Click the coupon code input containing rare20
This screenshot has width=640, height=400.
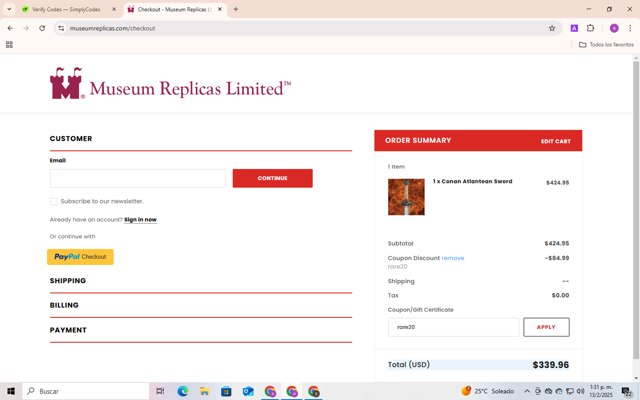click(453, 327)
